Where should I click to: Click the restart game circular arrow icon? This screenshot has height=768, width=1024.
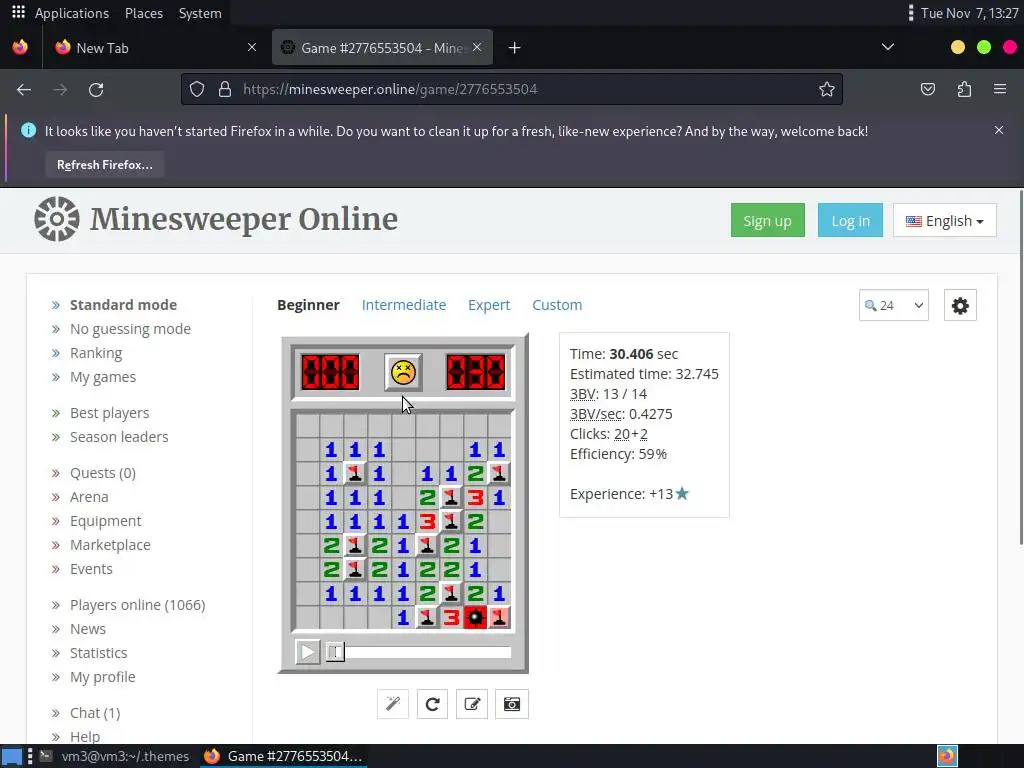(432, 704)
